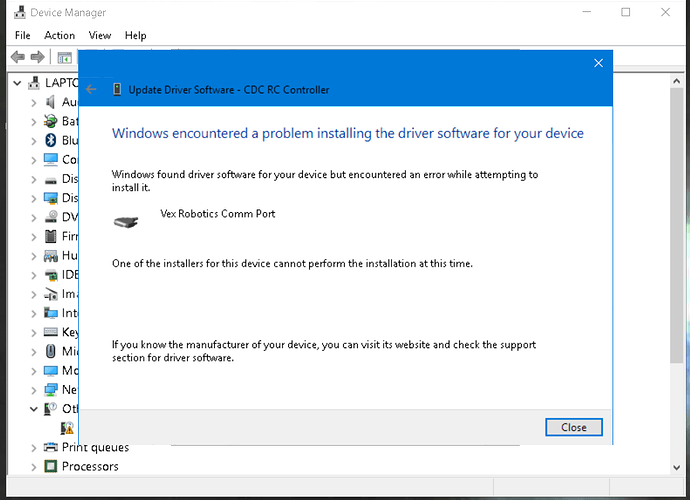Expand the Human Interface Devices chevron
The height and width of the screenshot is (500, 690).
pos(34,256)
